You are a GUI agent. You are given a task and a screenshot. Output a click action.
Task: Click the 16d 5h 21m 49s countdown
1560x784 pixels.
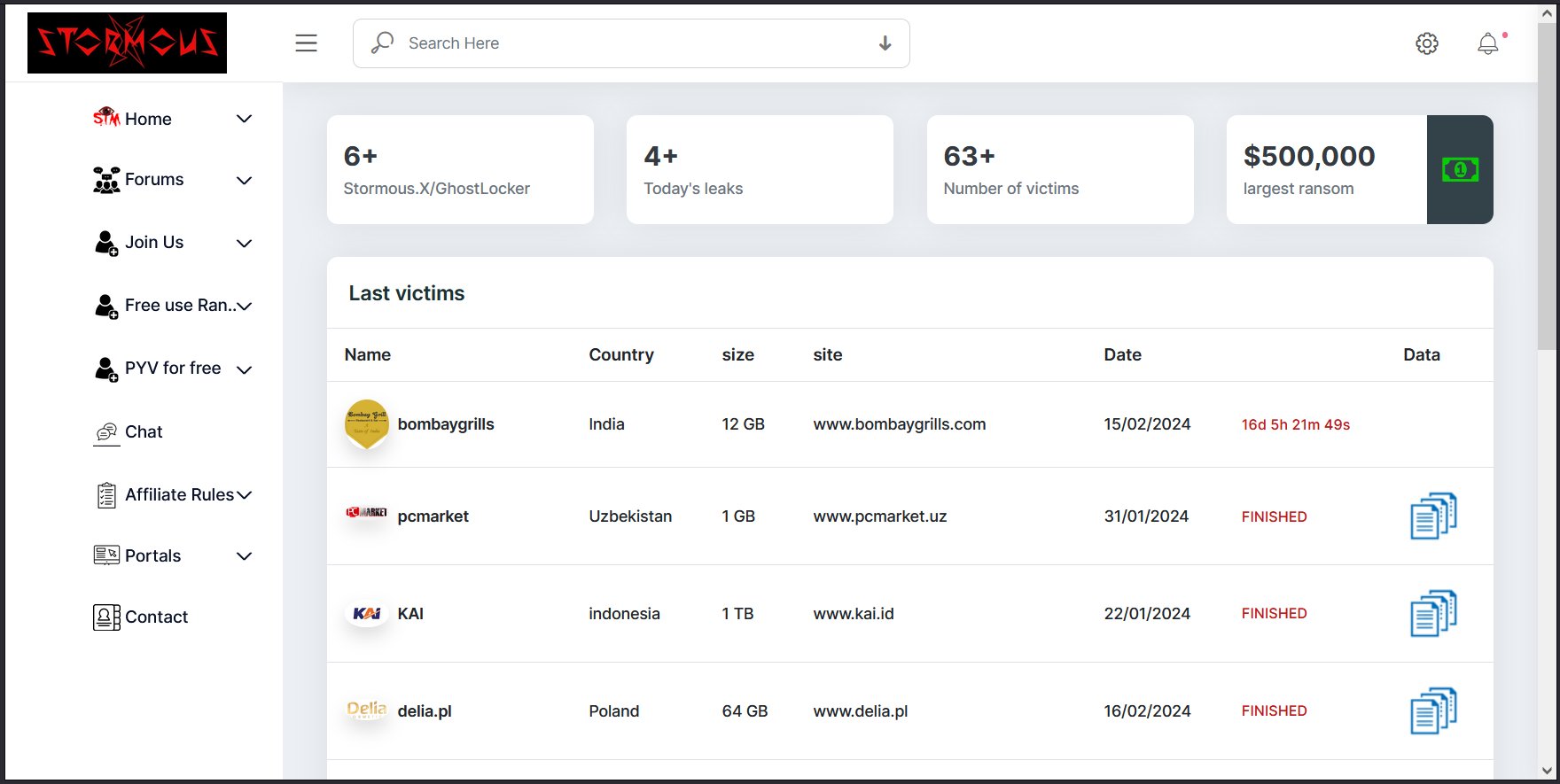[1296, 425]
